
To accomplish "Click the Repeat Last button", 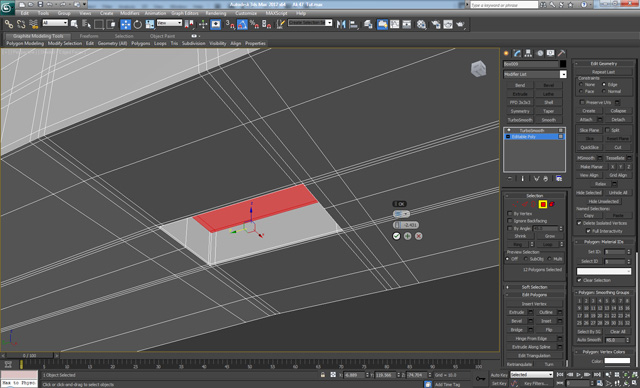I will click(603, 72).
